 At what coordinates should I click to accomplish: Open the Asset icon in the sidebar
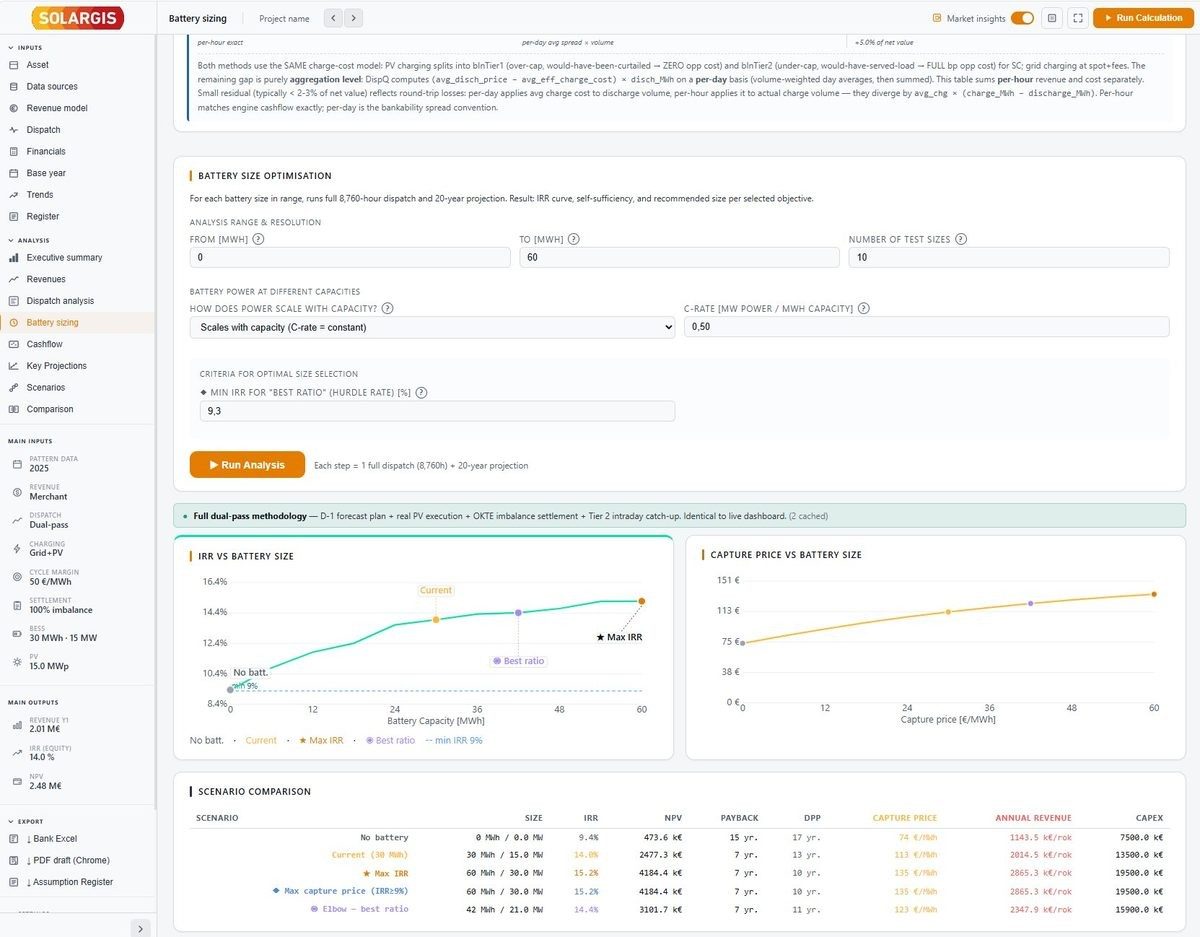tap(14, 65)
